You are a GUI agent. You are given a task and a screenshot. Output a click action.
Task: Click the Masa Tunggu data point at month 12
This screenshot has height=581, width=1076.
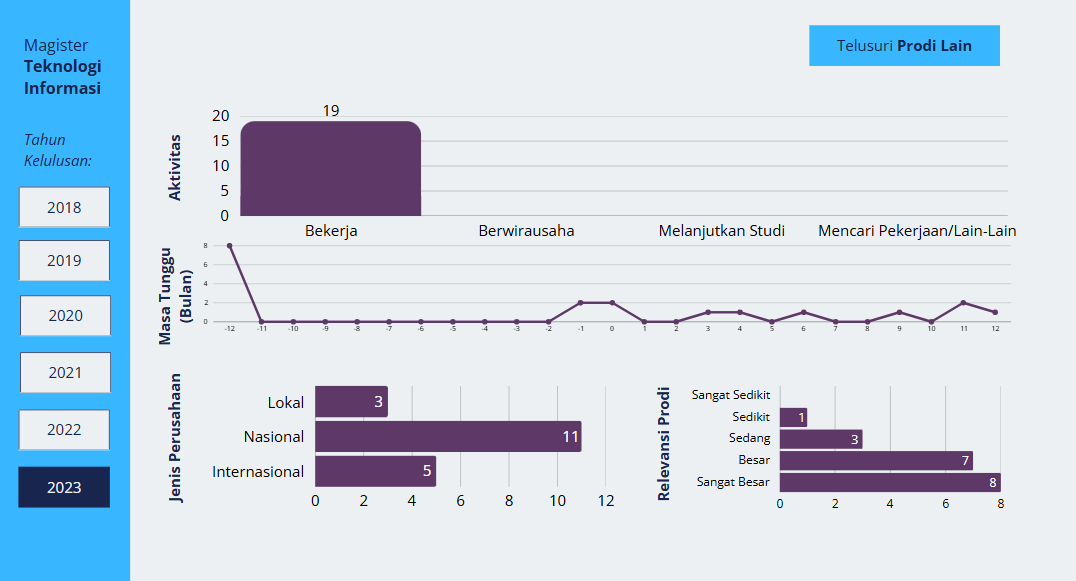[995, 312]
